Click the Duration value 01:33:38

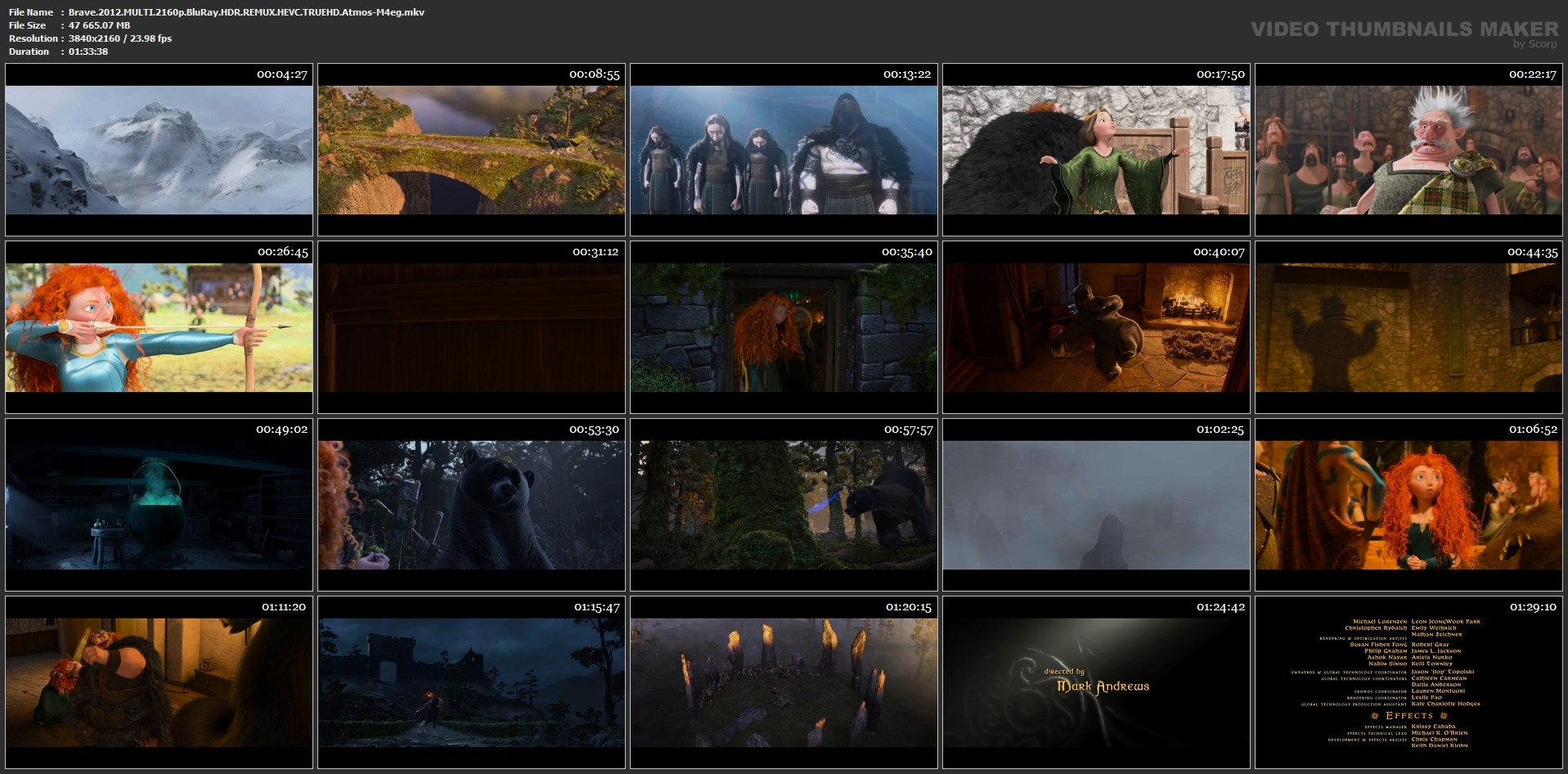(x=88, y=52)
